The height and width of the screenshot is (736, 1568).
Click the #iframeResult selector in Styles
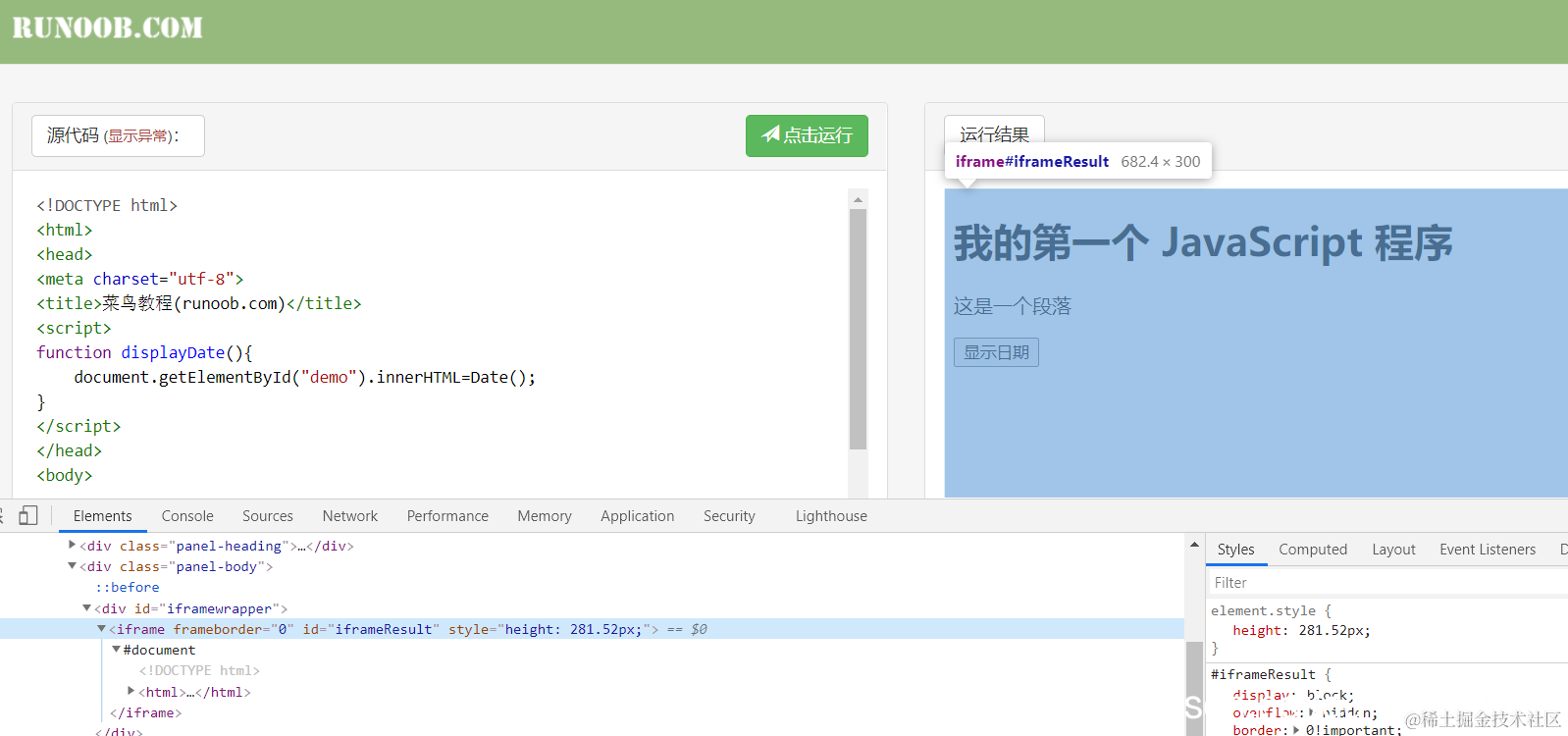tap(1263, 674)
